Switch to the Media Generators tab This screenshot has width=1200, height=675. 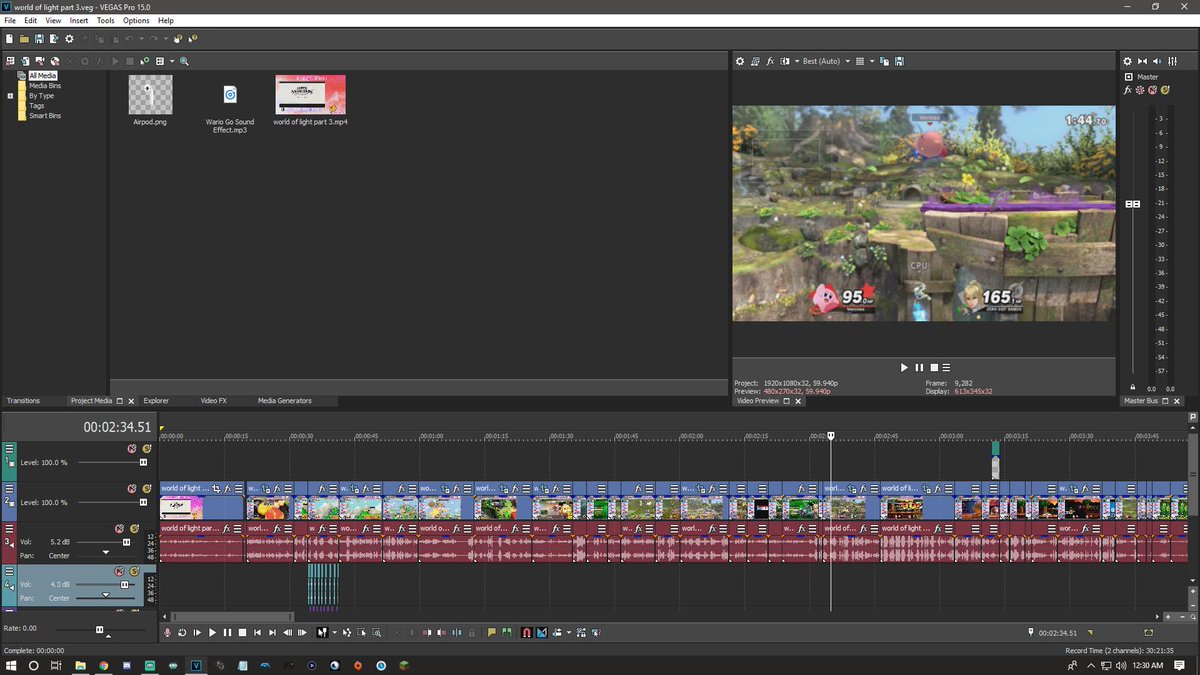tap(284, 400)
